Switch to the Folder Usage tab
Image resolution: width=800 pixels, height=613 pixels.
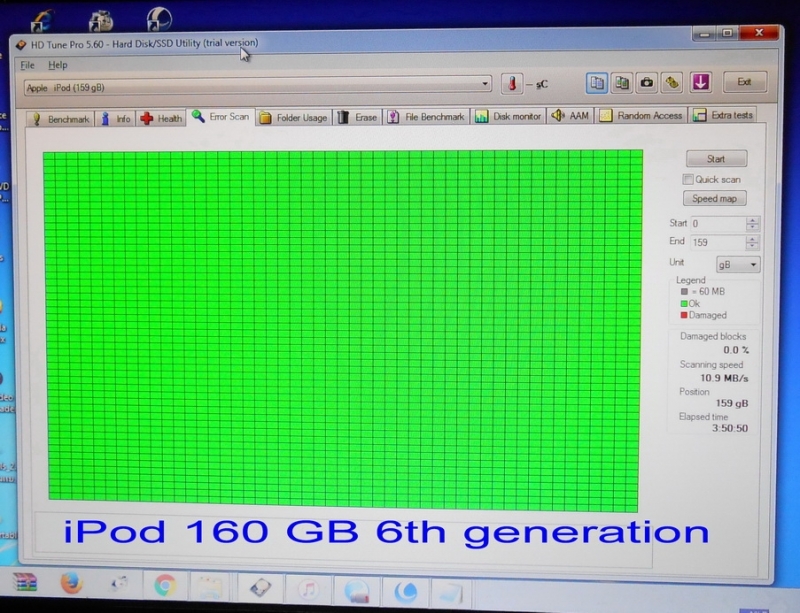pos(293,118)
